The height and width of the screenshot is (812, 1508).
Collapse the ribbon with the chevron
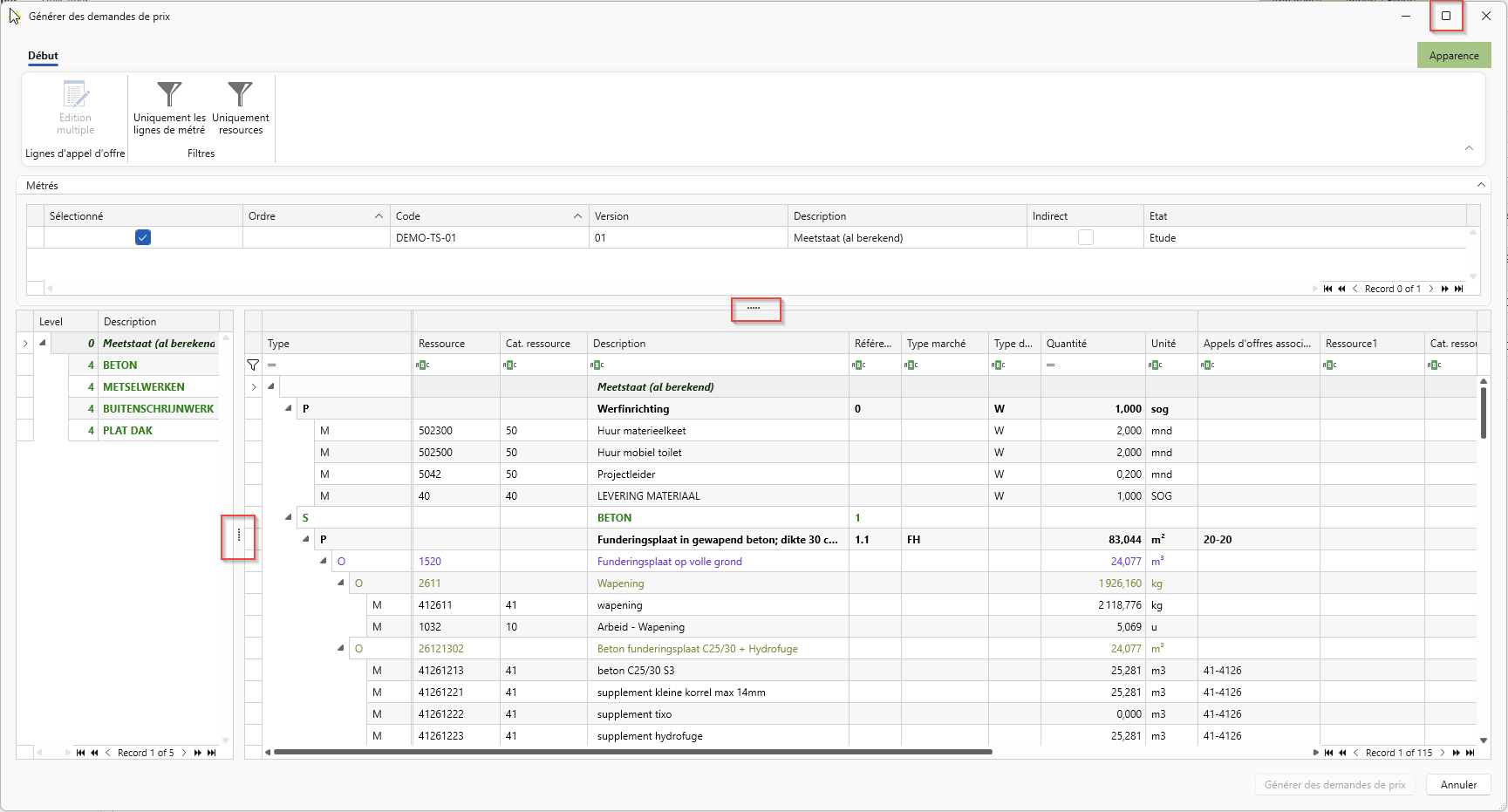tap(1469, 148)
